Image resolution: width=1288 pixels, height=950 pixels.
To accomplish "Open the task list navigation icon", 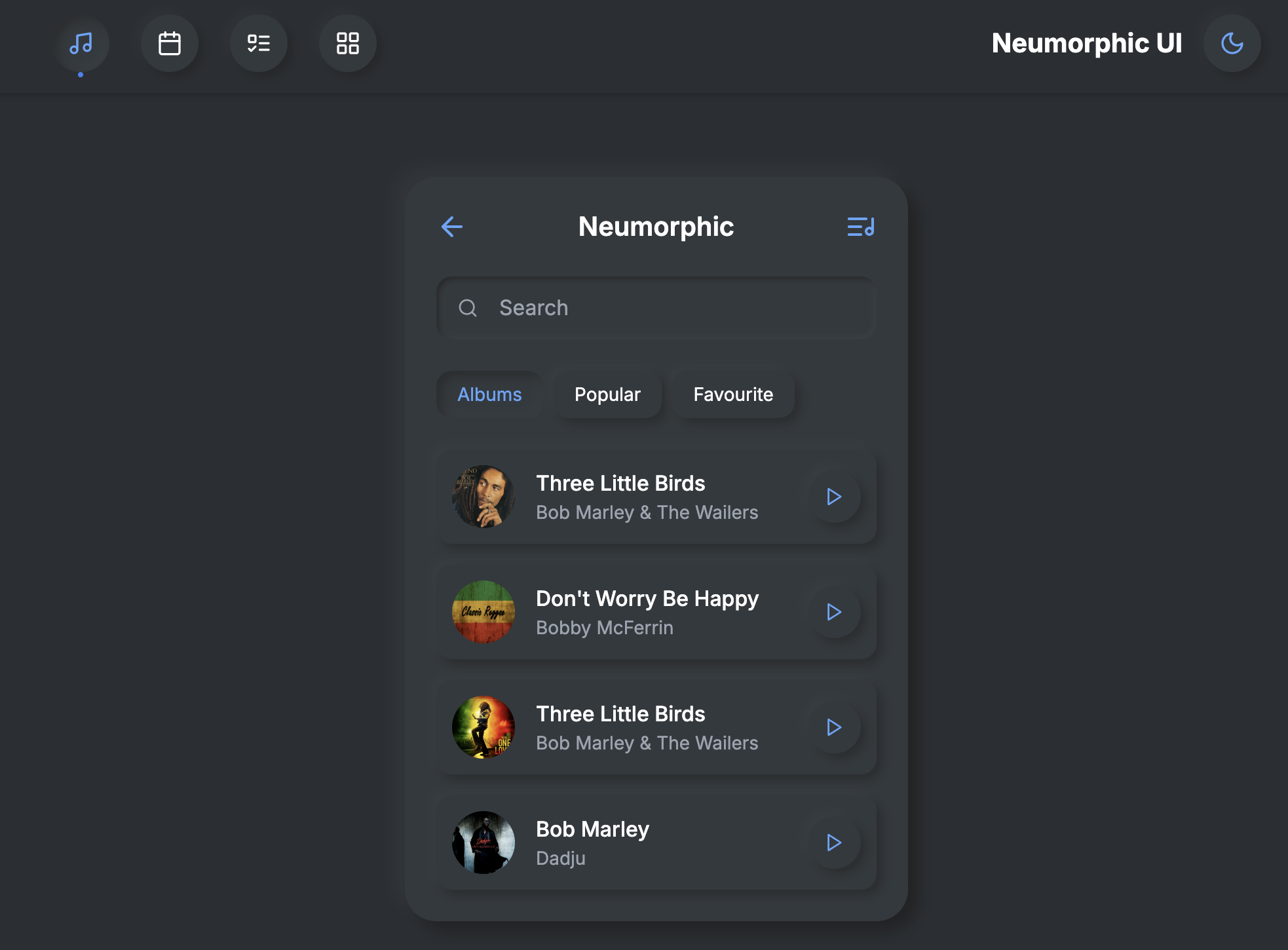I will coord(259,43).
